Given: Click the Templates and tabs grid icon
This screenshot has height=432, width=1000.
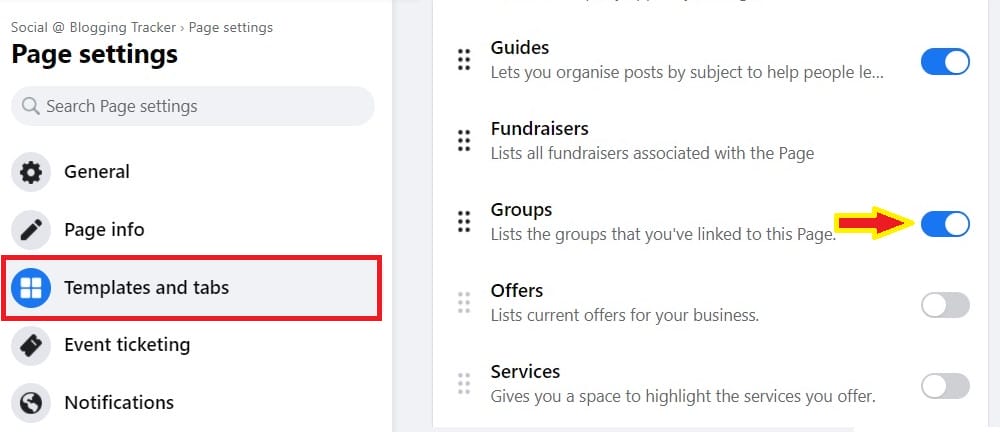Looking at the screenshot, I should (31, 288).
